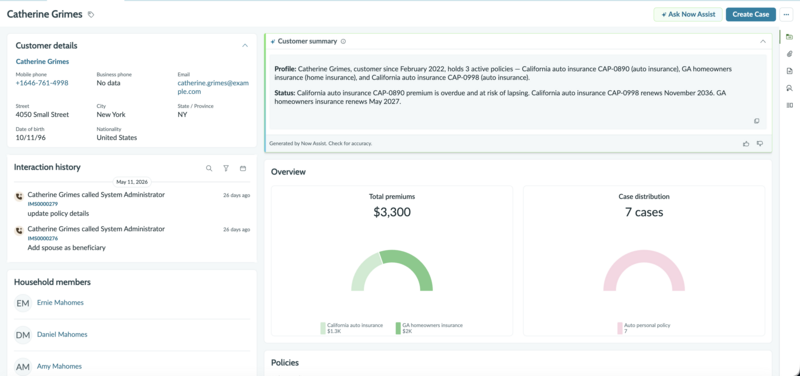
Task: Click the Auto personal policy legend swatch
Action: (x=620, y=328)
